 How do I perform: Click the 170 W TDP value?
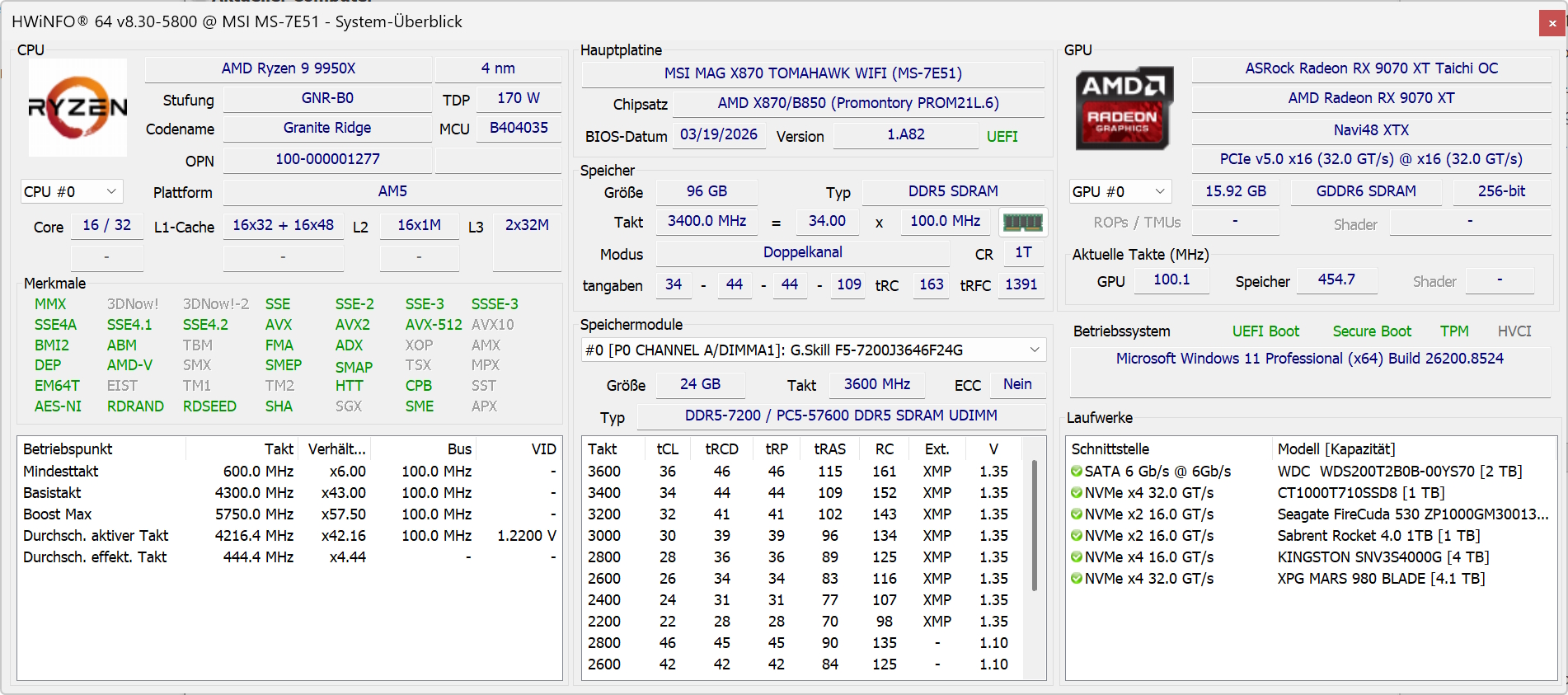pos(519,98)
